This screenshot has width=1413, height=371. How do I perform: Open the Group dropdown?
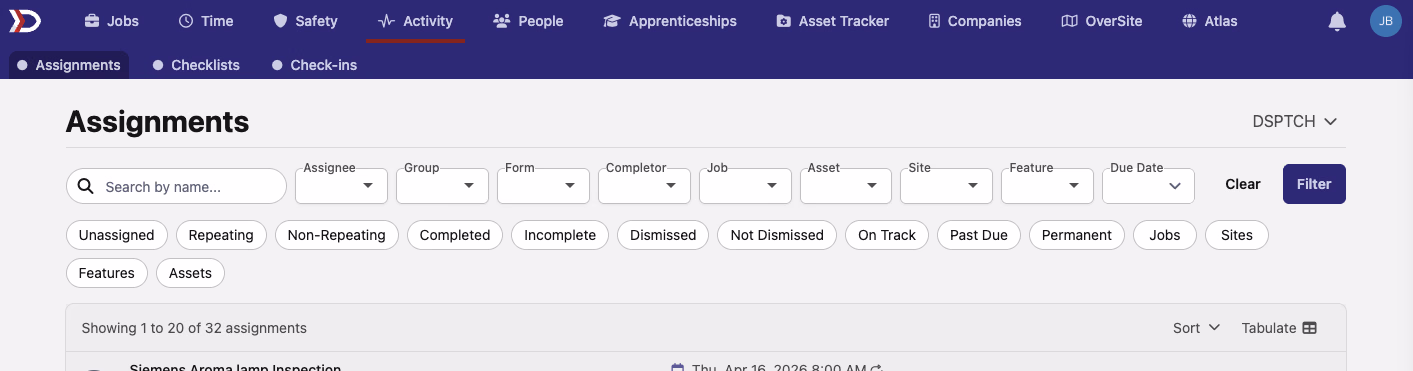(x=442, y=186)
